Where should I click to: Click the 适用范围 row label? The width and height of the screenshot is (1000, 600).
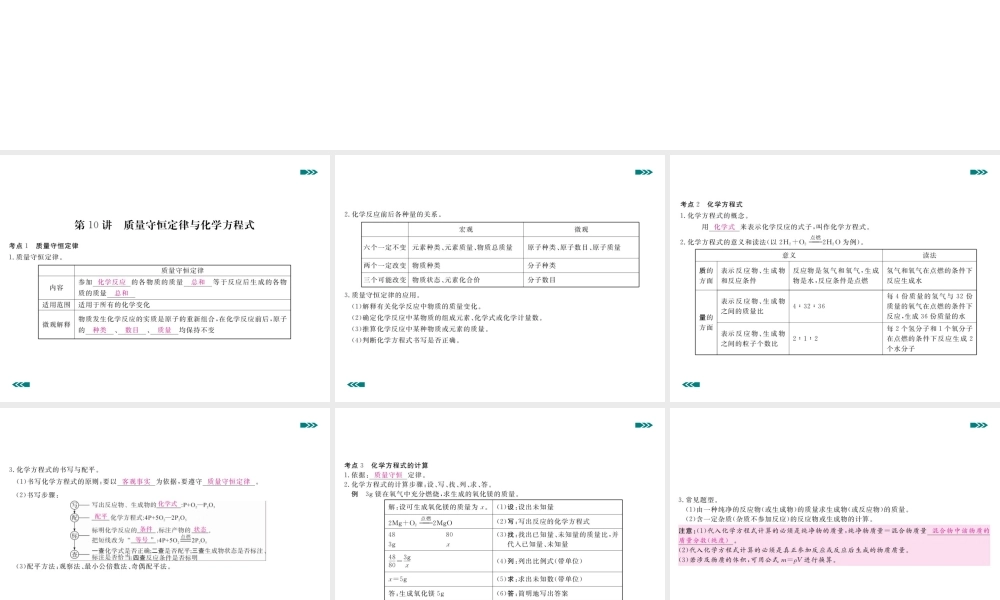[x=57, y=305]
